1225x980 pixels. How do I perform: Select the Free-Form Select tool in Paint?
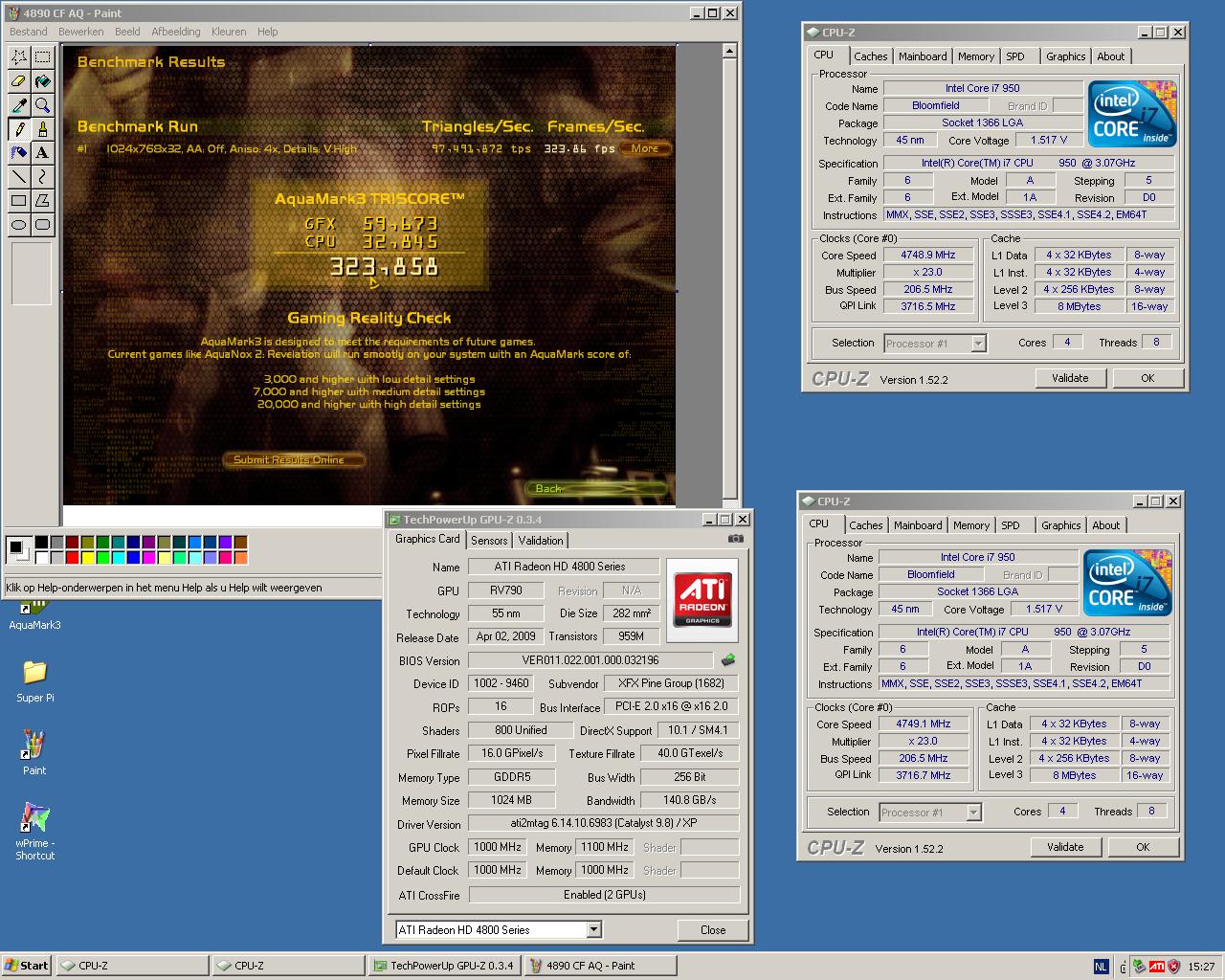pos(18,57)
